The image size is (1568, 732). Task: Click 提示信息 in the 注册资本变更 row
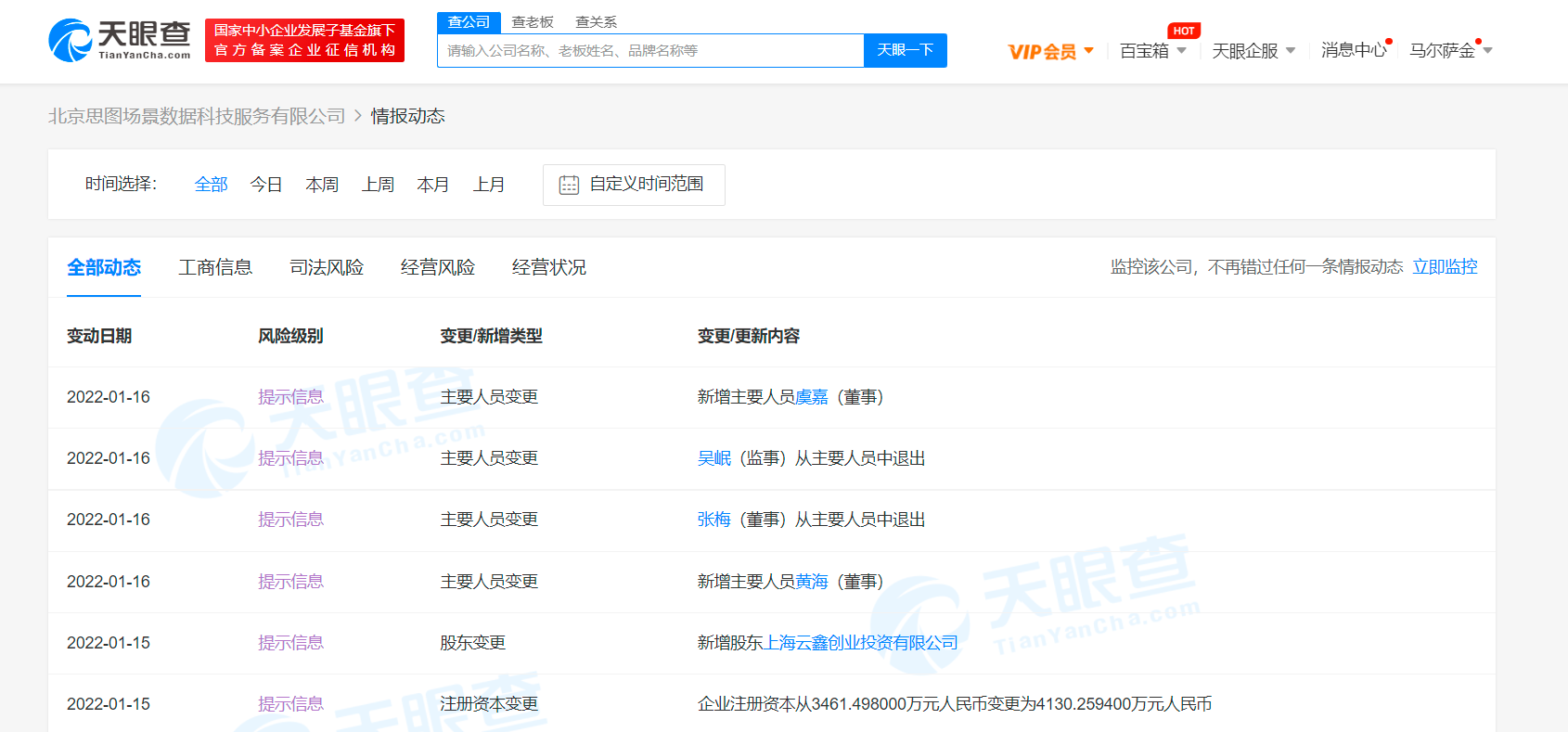[290, 704]
